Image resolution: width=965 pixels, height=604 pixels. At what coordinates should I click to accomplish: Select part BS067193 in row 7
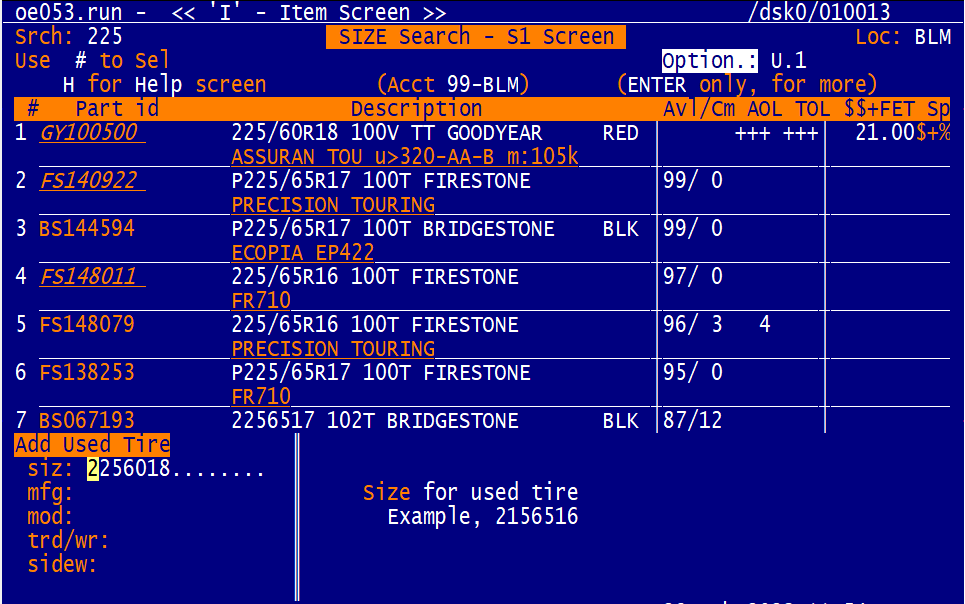86,421
